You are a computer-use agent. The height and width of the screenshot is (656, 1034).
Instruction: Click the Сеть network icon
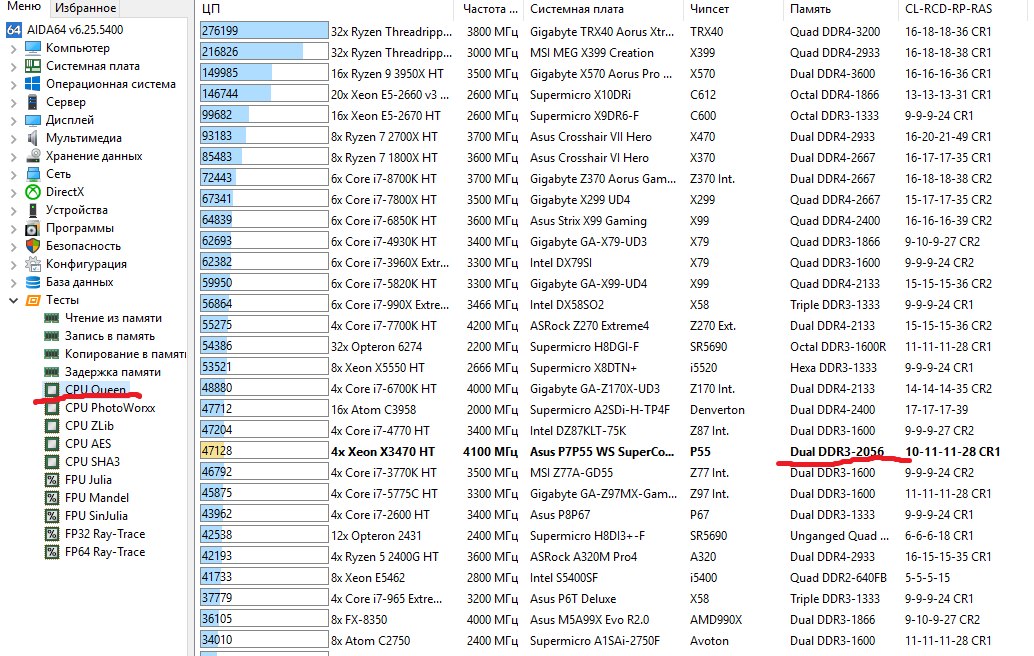coord(33,174)
